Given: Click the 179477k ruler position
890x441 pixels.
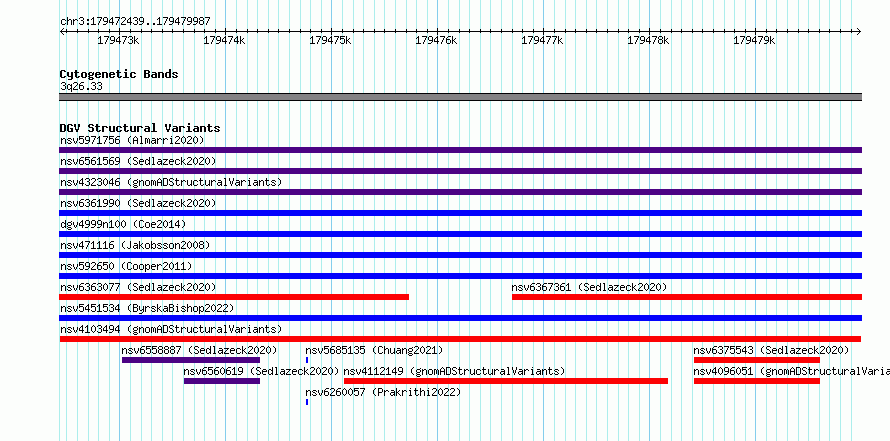Looking at the screenshot, I should (x=542, y=40).
